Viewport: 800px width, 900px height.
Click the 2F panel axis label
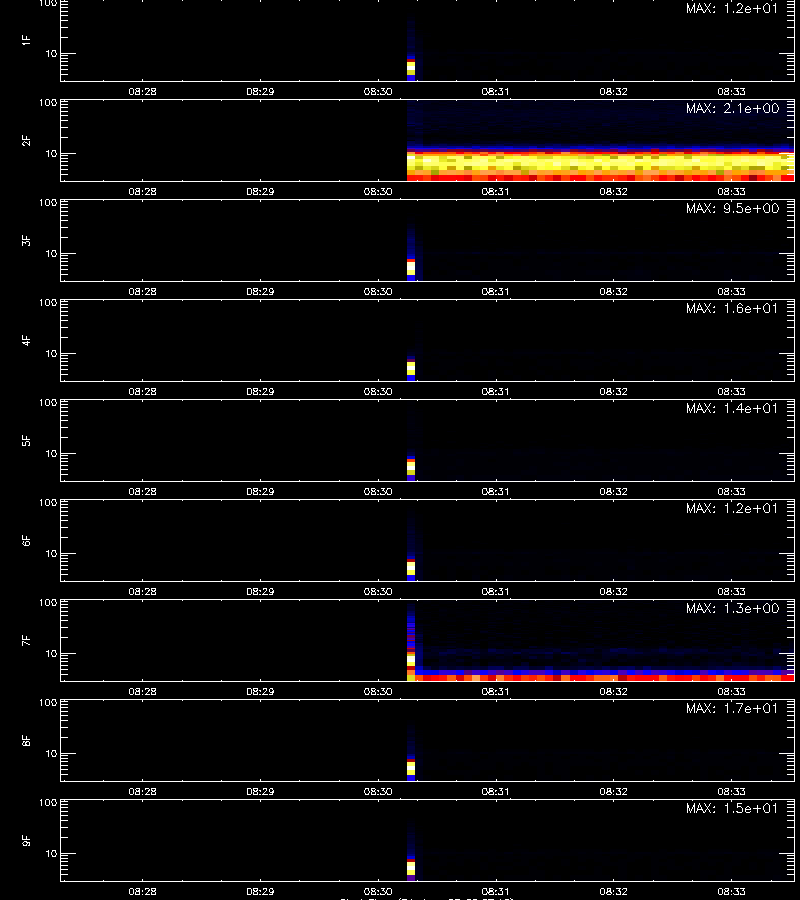[x=26, y=141]
